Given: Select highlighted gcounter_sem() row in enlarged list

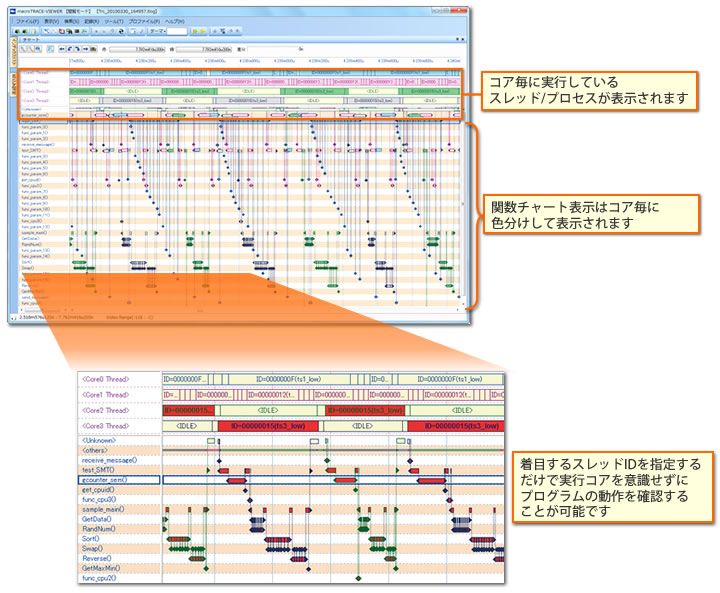Looking at the screenshot, I should click(119, 480).
